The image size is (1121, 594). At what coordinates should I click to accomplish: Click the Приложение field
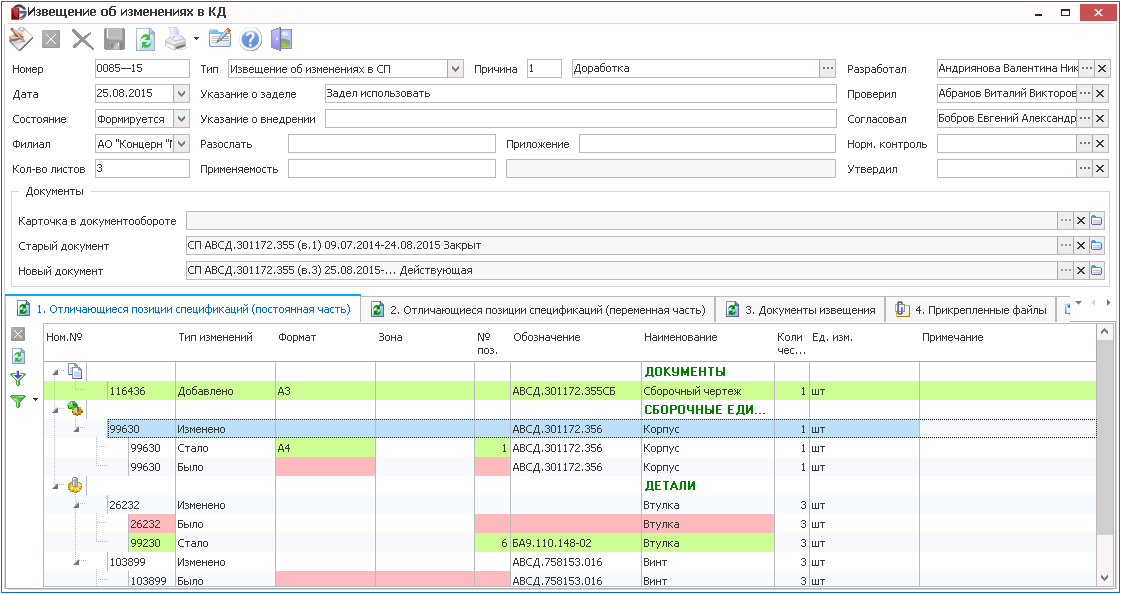click(707, 144)
